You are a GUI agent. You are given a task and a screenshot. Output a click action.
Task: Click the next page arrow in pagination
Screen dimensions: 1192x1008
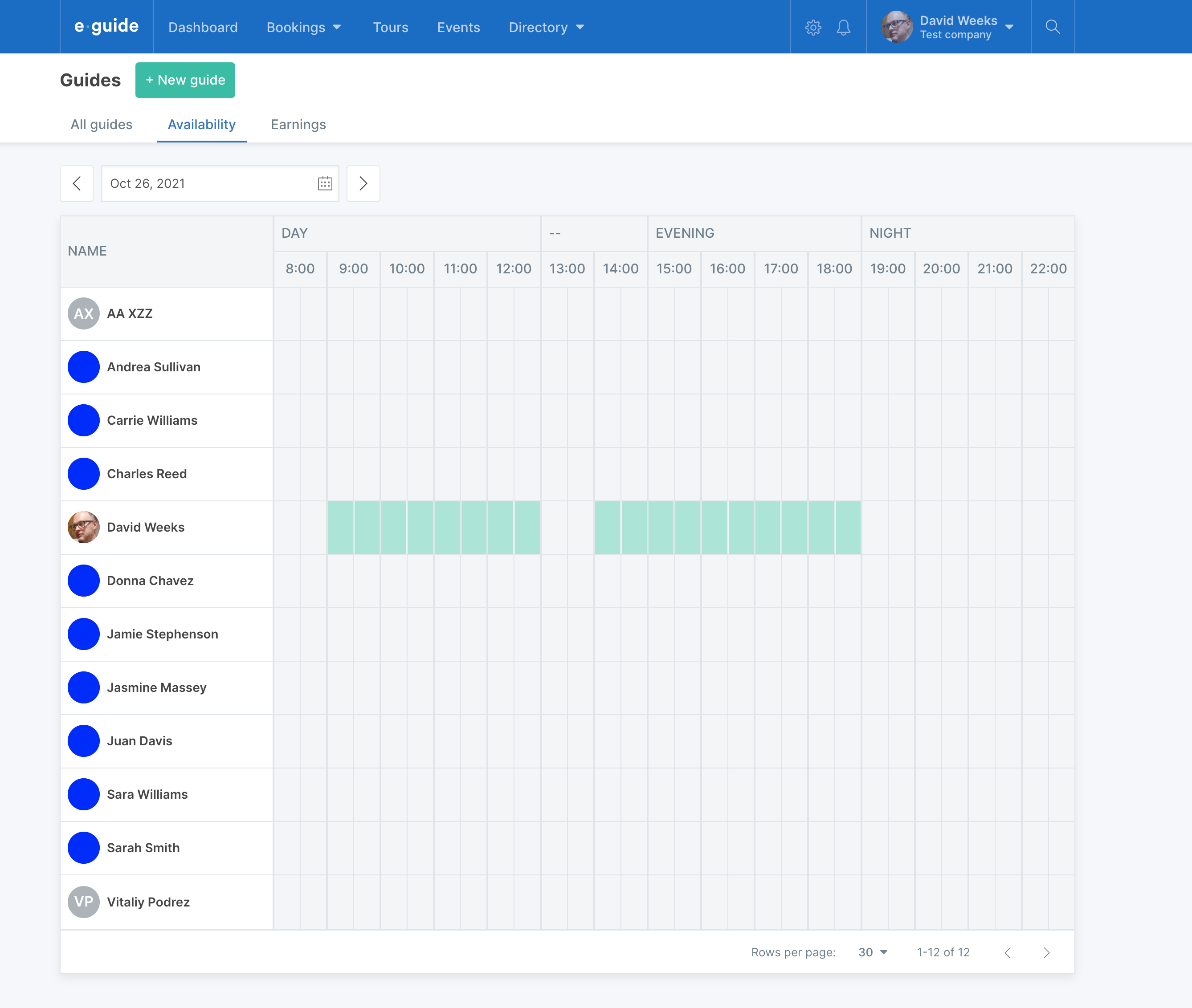tap(1047, 952)
